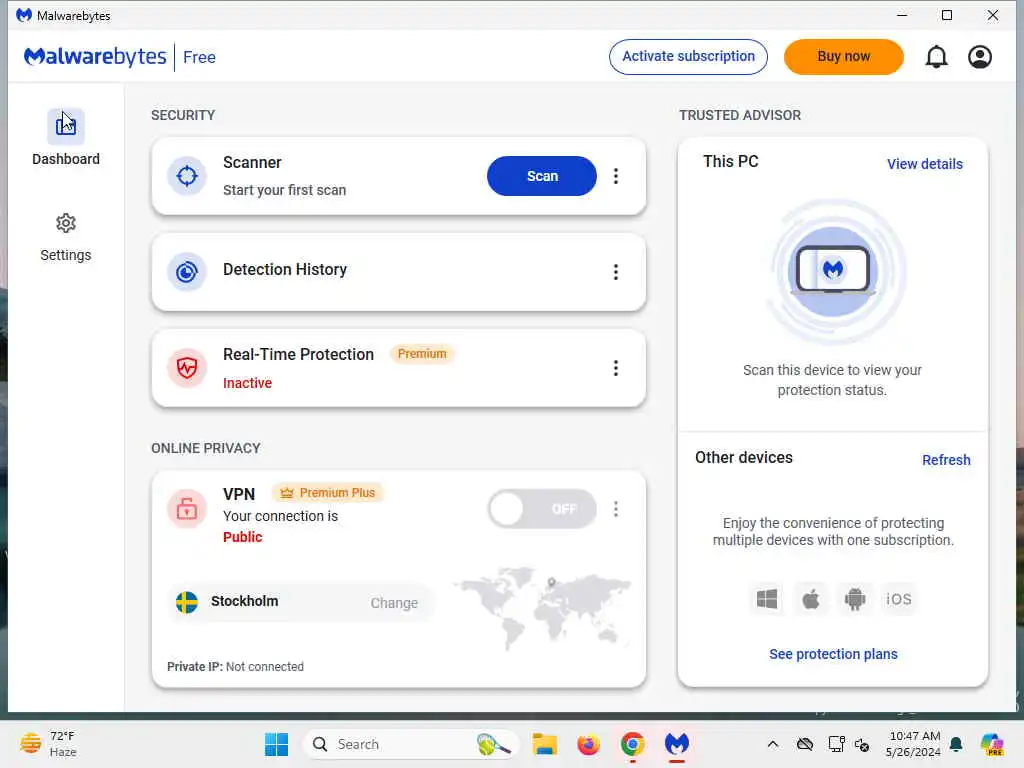Click the Stockholm location name
Viewport: 1024px width, 768px height.
[x=244, y=601]
